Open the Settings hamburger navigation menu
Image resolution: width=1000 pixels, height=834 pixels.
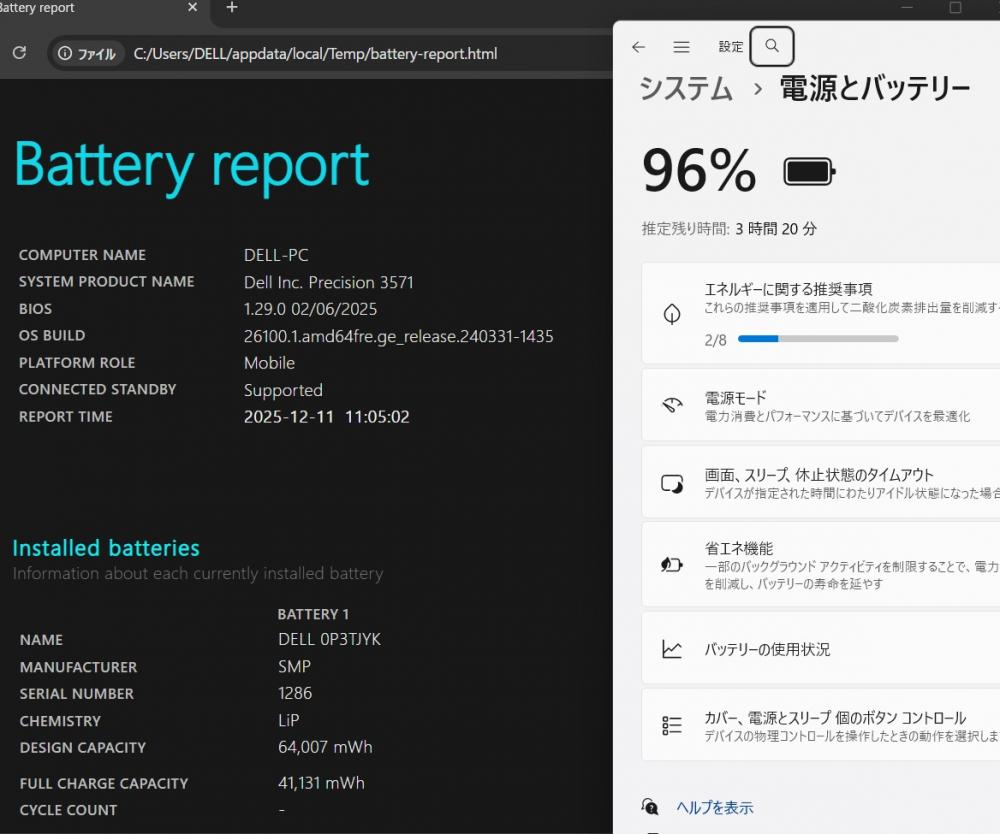pos(681,47)
